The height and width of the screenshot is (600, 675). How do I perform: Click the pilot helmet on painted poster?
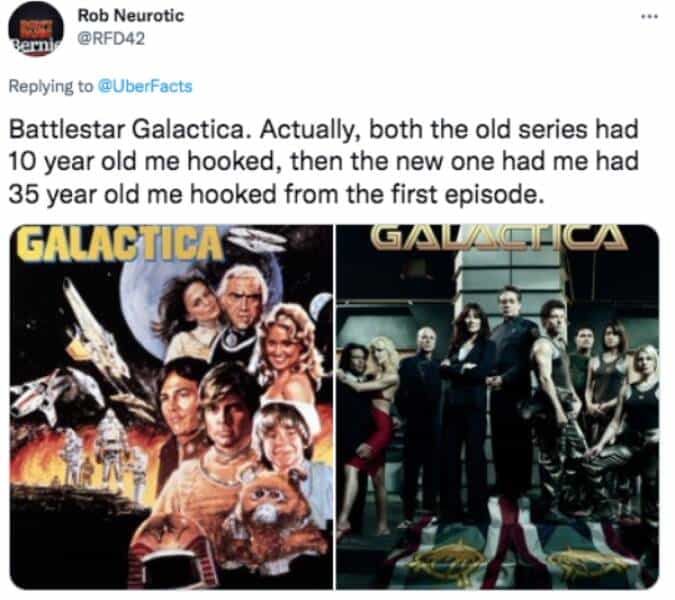point(172,553)
